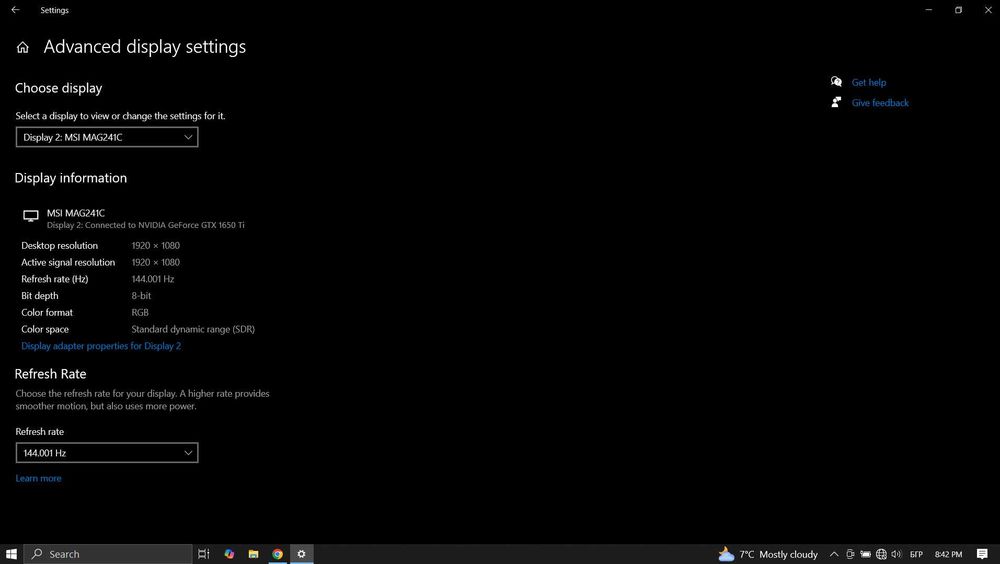Viewport: 1000px width, 564px height.
Task: Open the volume control speaker icon
Action: 896,554
